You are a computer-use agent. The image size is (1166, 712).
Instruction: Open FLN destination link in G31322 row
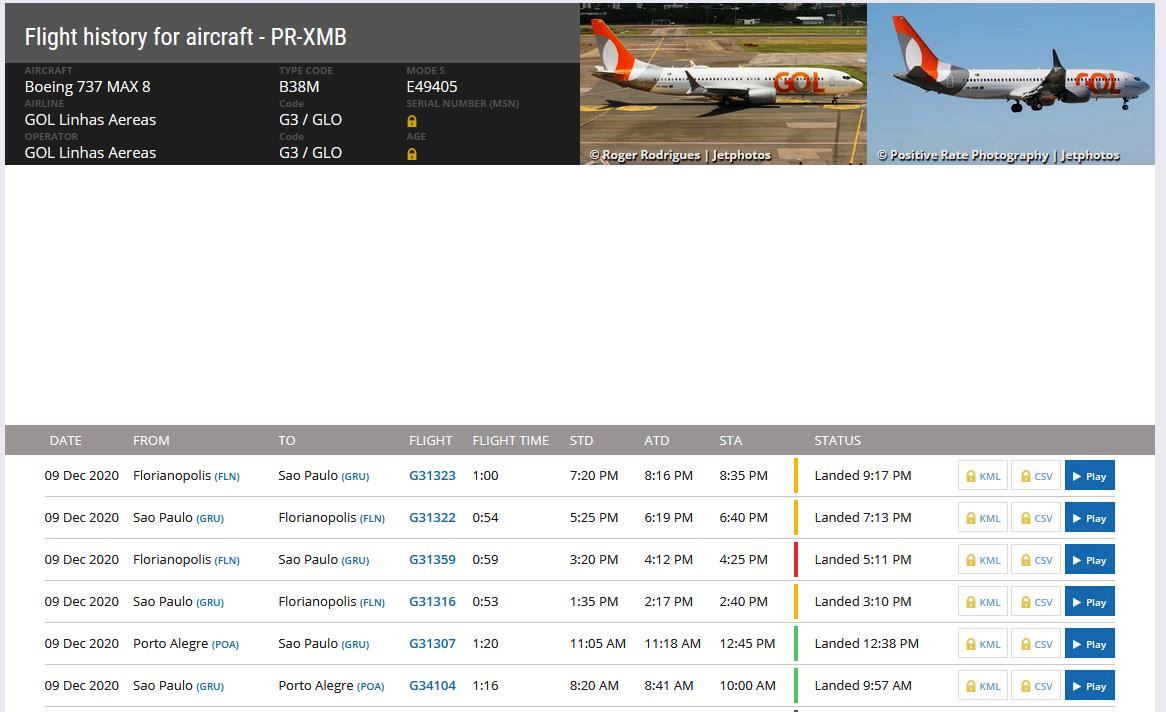pos(373,519)
